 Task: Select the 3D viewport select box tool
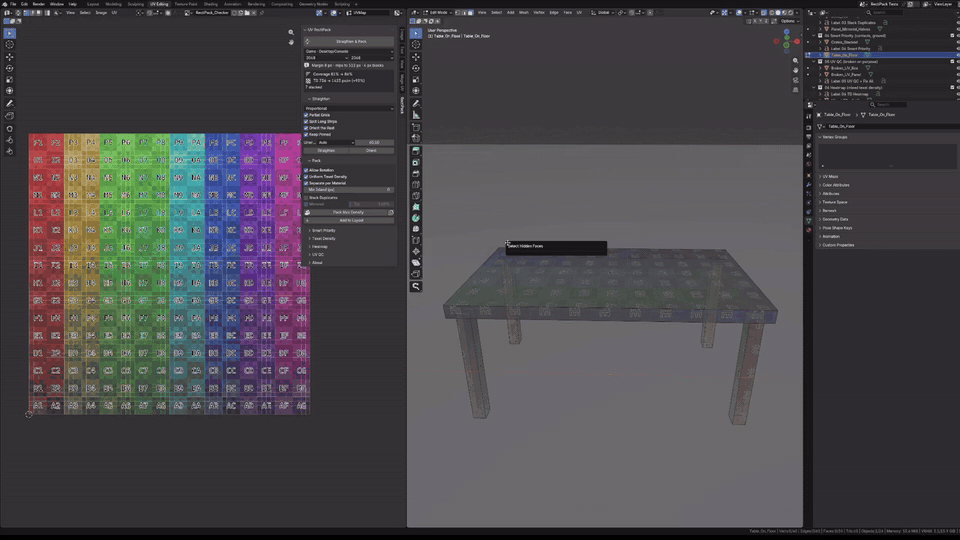coord(416,33)
